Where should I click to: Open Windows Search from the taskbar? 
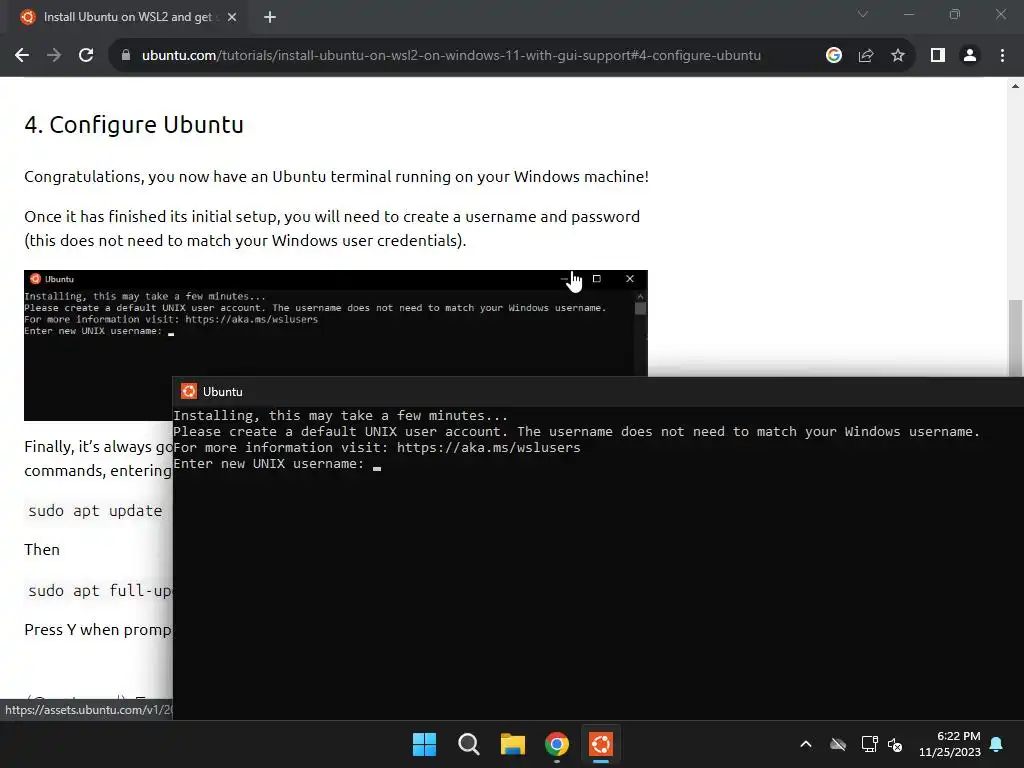(x=468, y=744)
